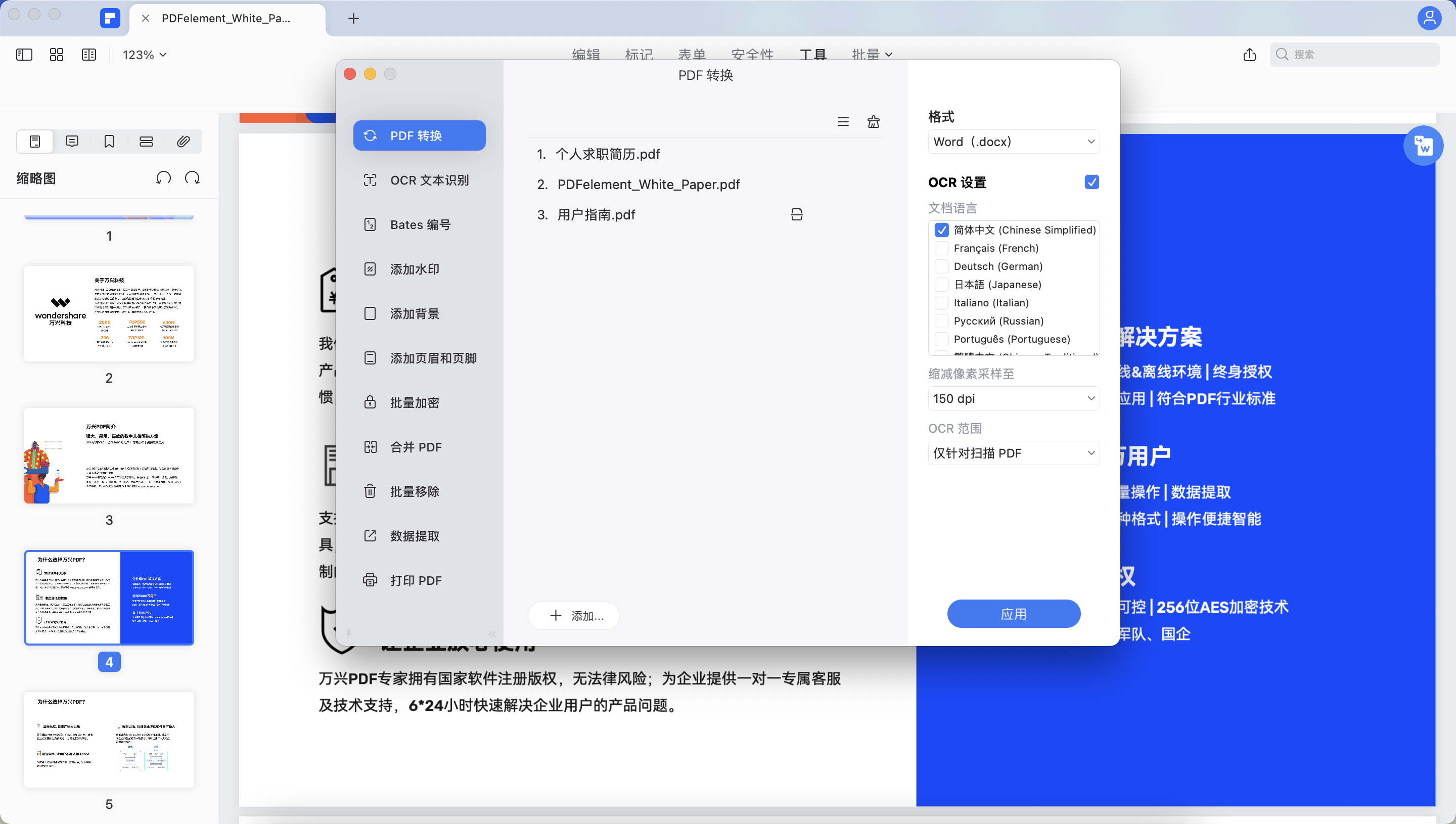Check Deutsch (German) language
The width and height of the screenshot is (1456, 824).
[942, 266]
